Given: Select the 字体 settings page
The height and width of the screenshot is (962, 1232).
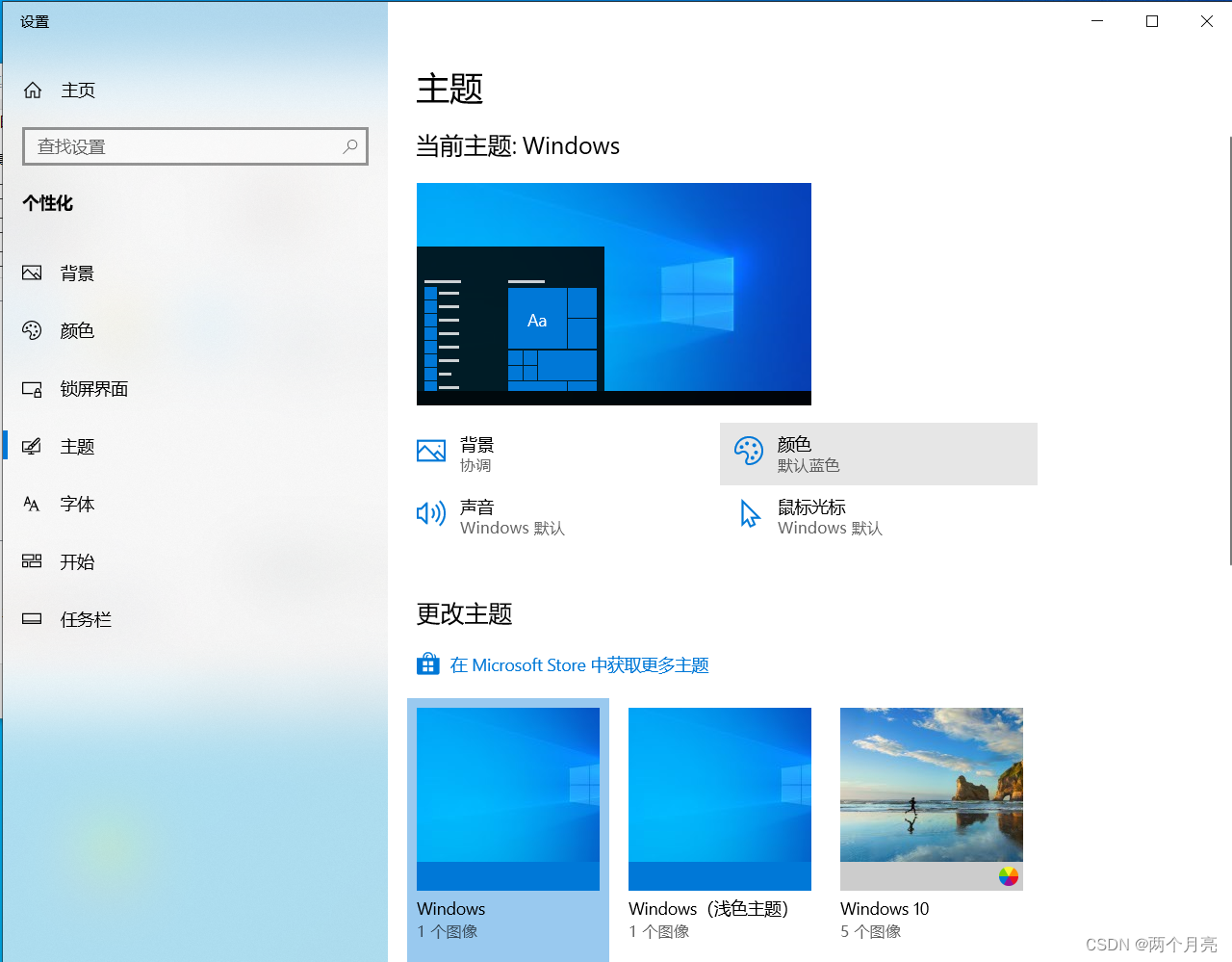Looking at the screenshot, I should (x=194, y=505).
